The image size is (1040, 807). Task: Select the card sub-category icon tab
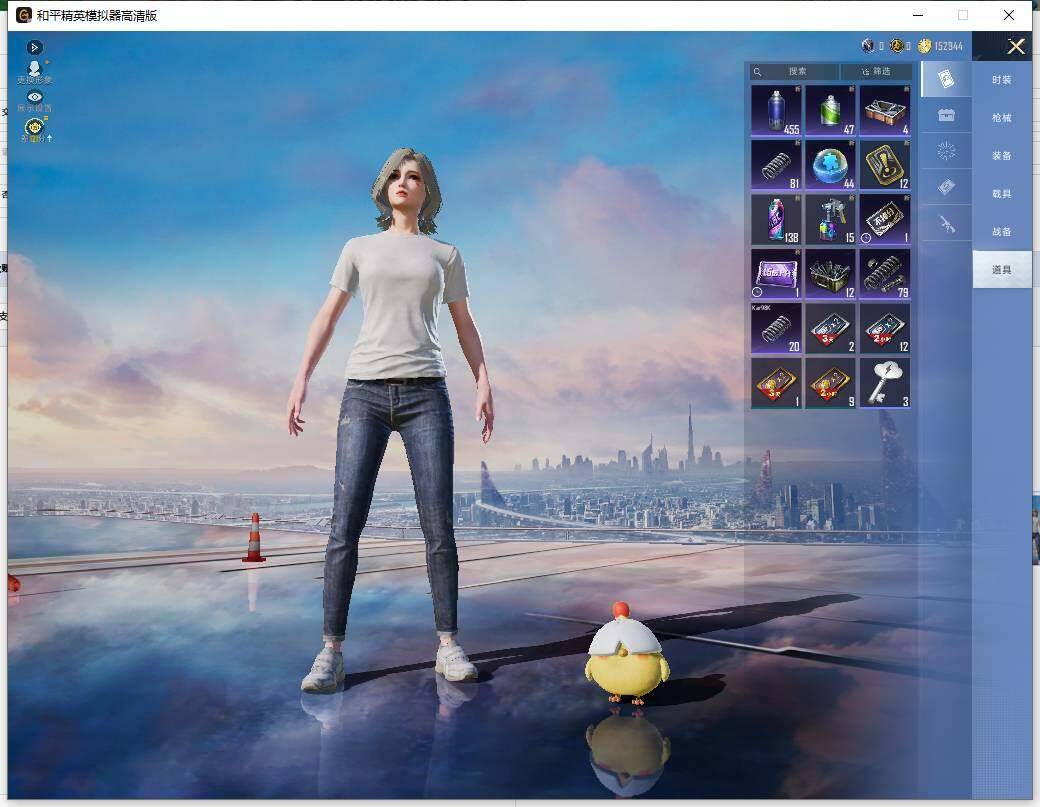(x=946, y=79)
